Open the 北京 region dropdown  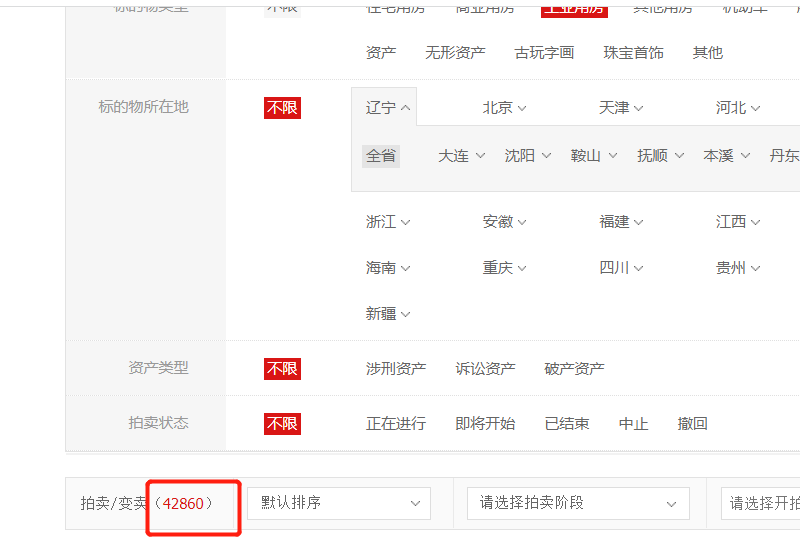[504, 108]
